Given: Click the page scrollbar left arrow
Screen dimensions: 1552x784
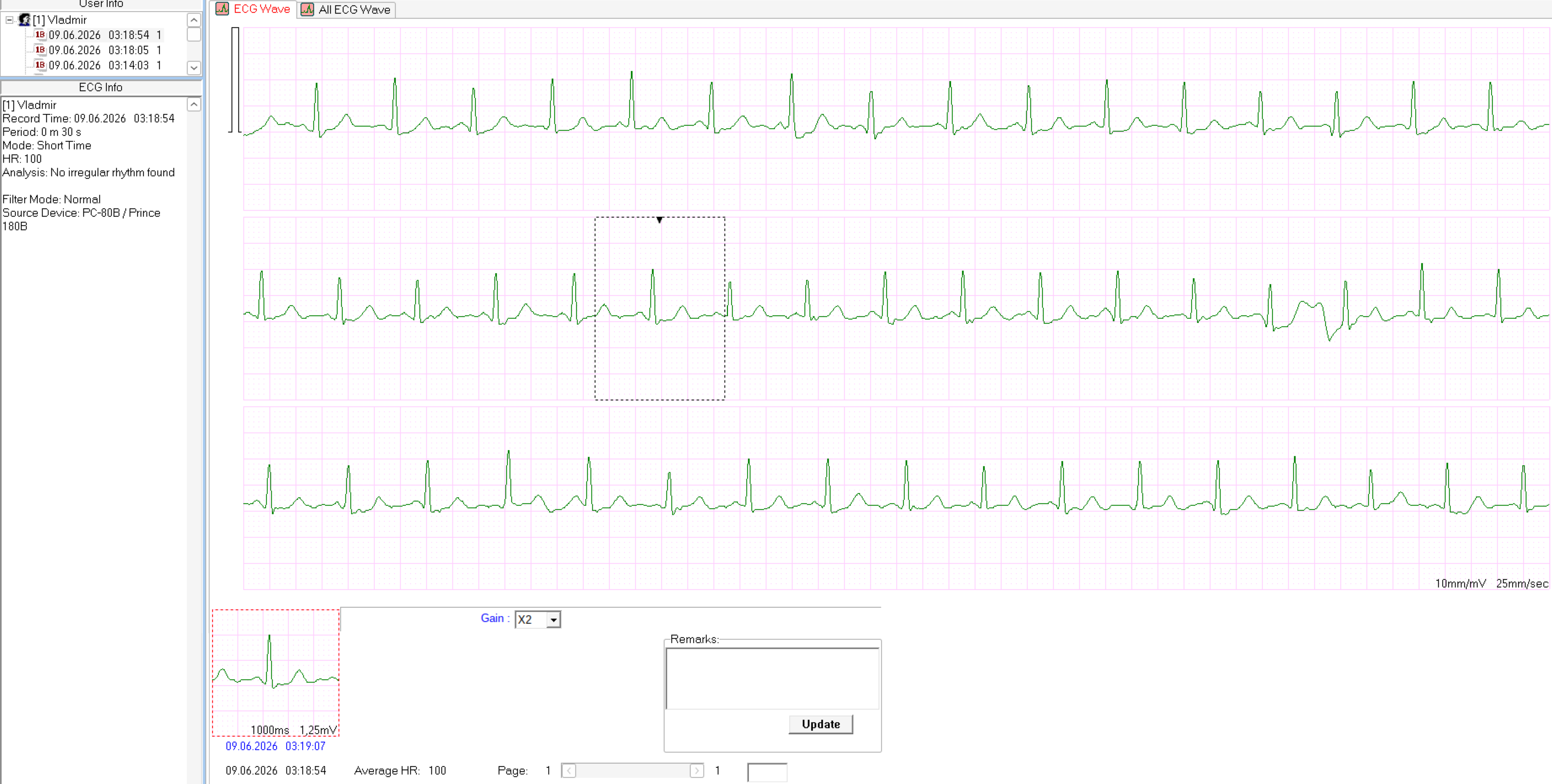Looking at the screenshot, I should pyautogui.click(x=569, y=771).
